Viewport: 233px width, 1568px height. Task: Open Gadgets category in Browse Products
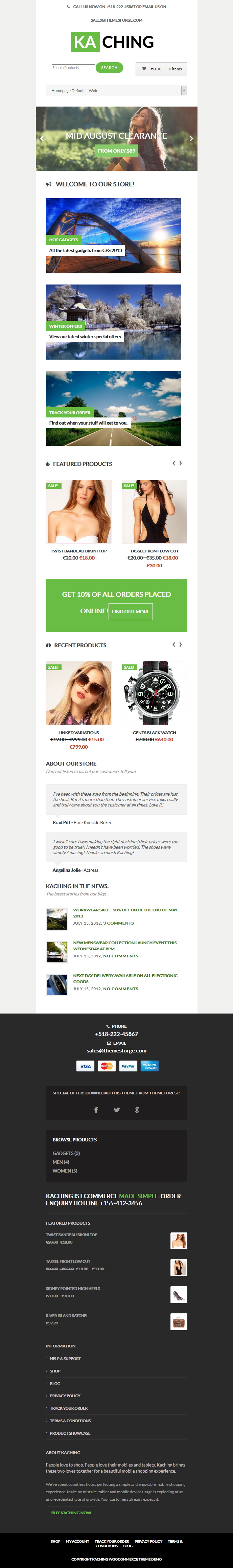coord(66,1154)
